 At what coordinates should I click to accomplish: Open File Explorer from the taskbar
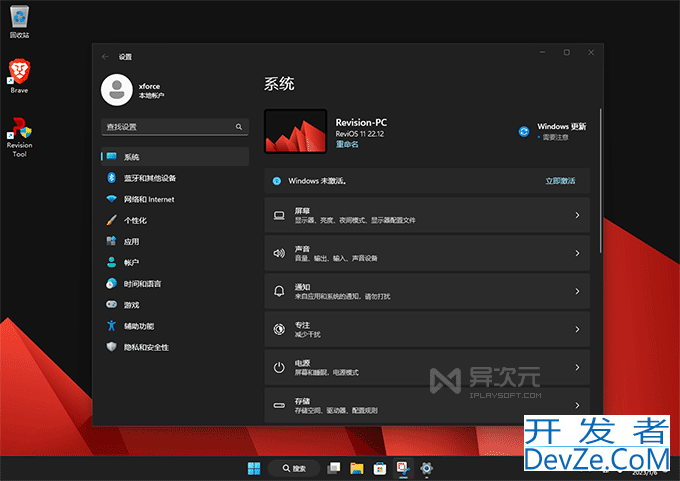point(356,468)
